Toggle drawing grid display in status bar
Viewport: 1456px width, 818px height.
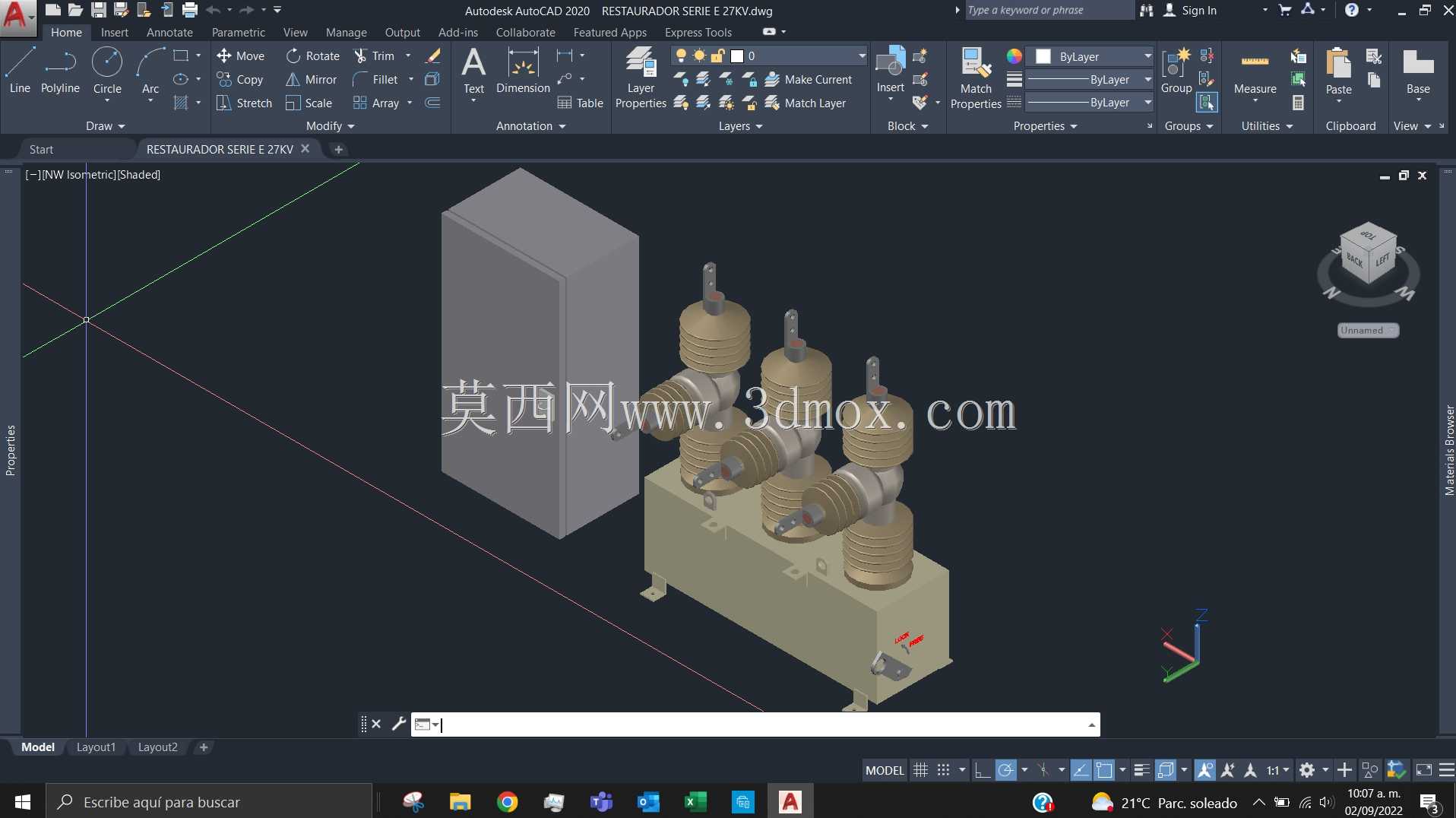(x=920, y=770)
